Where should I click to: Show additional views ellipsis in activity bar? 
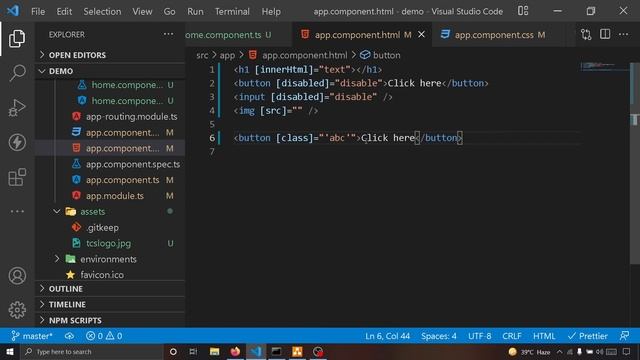coord(17,211)
